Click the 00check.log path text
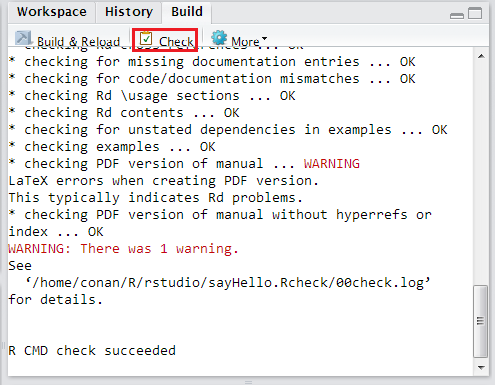The image size is (495, 385). [x=228, y=283]
